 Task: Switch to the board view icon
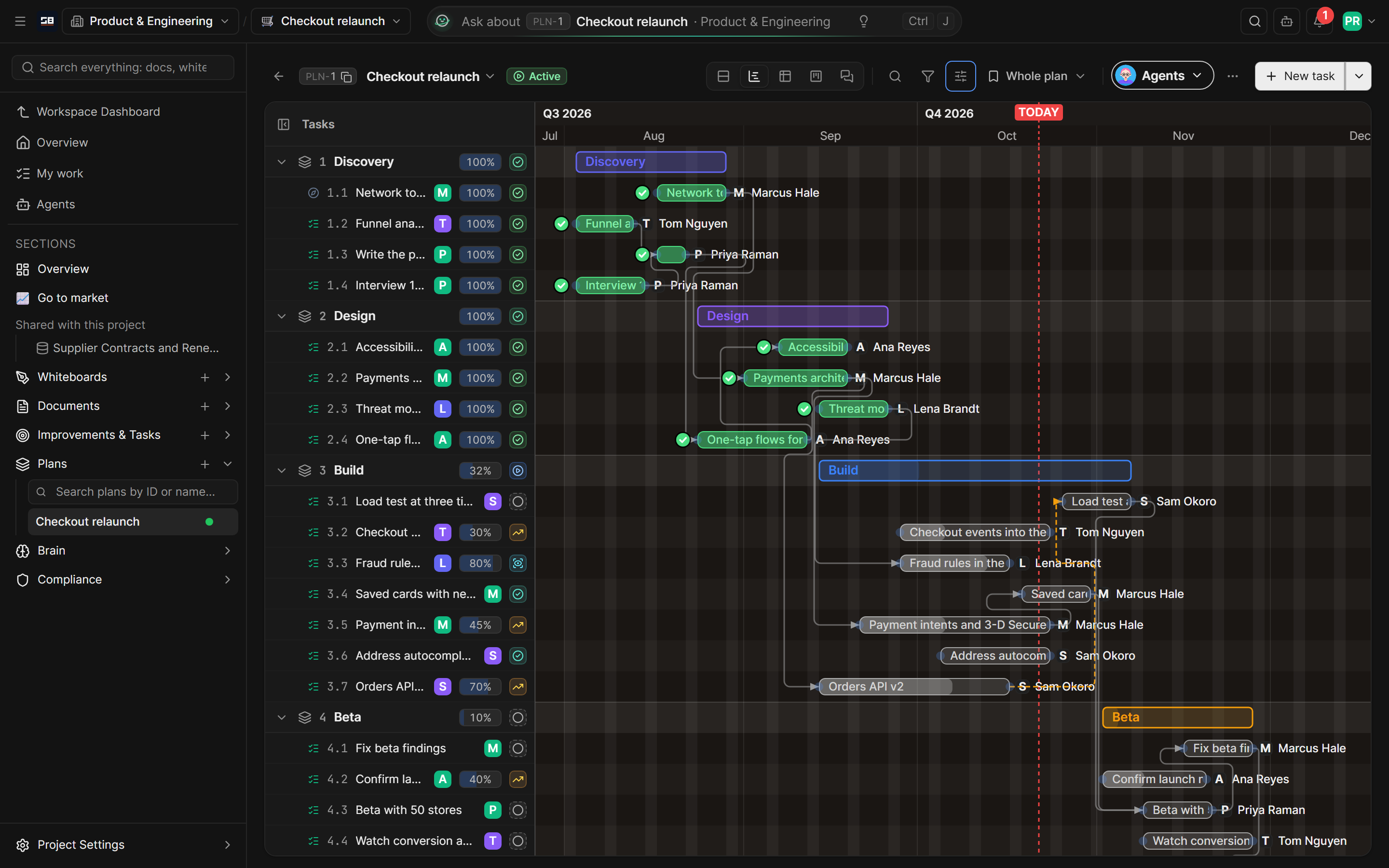click(816, 76)
